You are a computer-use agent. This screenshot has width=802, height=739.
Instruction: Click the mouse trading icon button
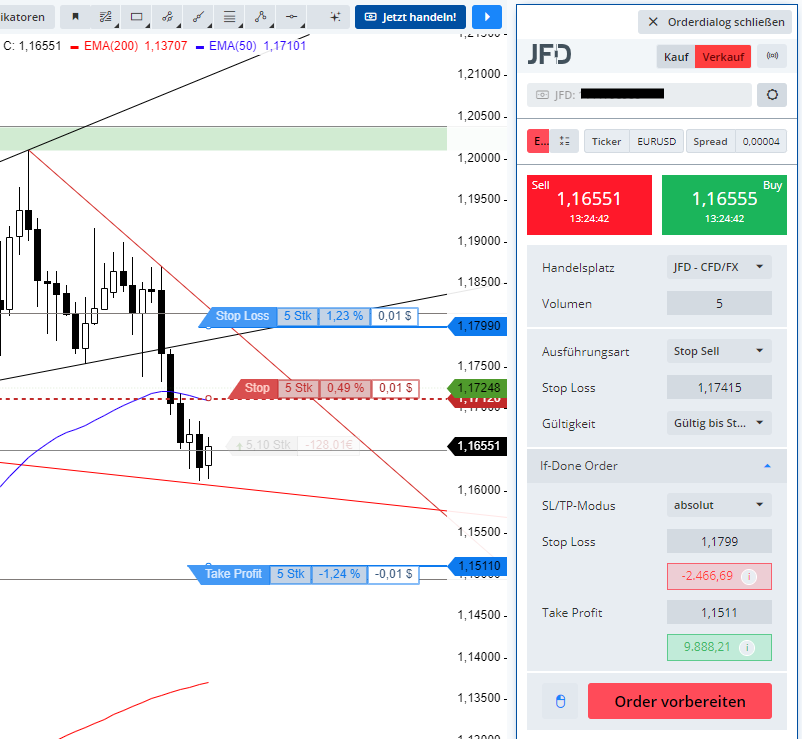[x=560, y=701]
